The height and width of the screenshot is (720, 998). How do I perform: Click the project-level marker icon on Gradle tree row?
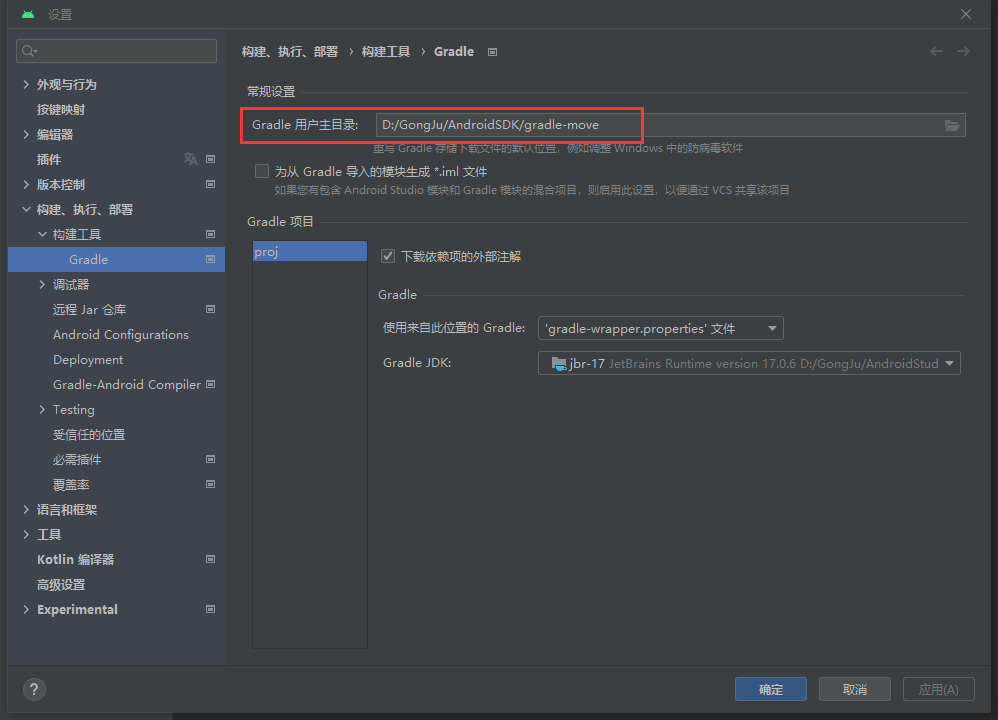click(211, 259)
